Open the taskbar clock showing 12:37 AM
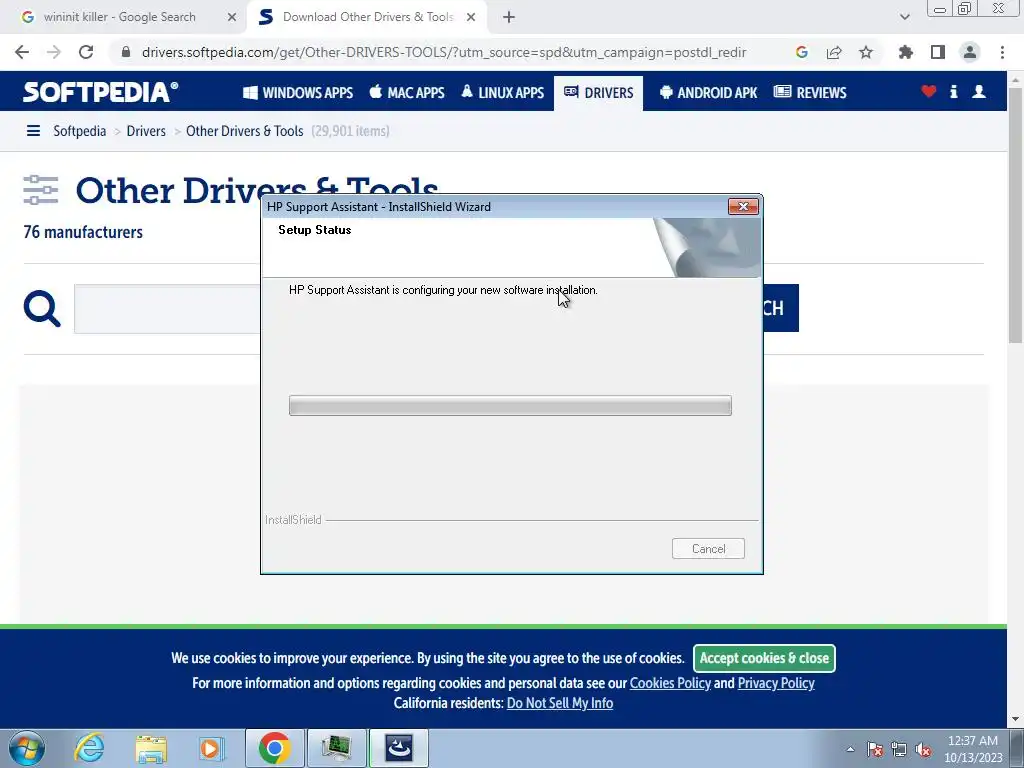The width and height of the screenshot is (1024, 768). 973,749
